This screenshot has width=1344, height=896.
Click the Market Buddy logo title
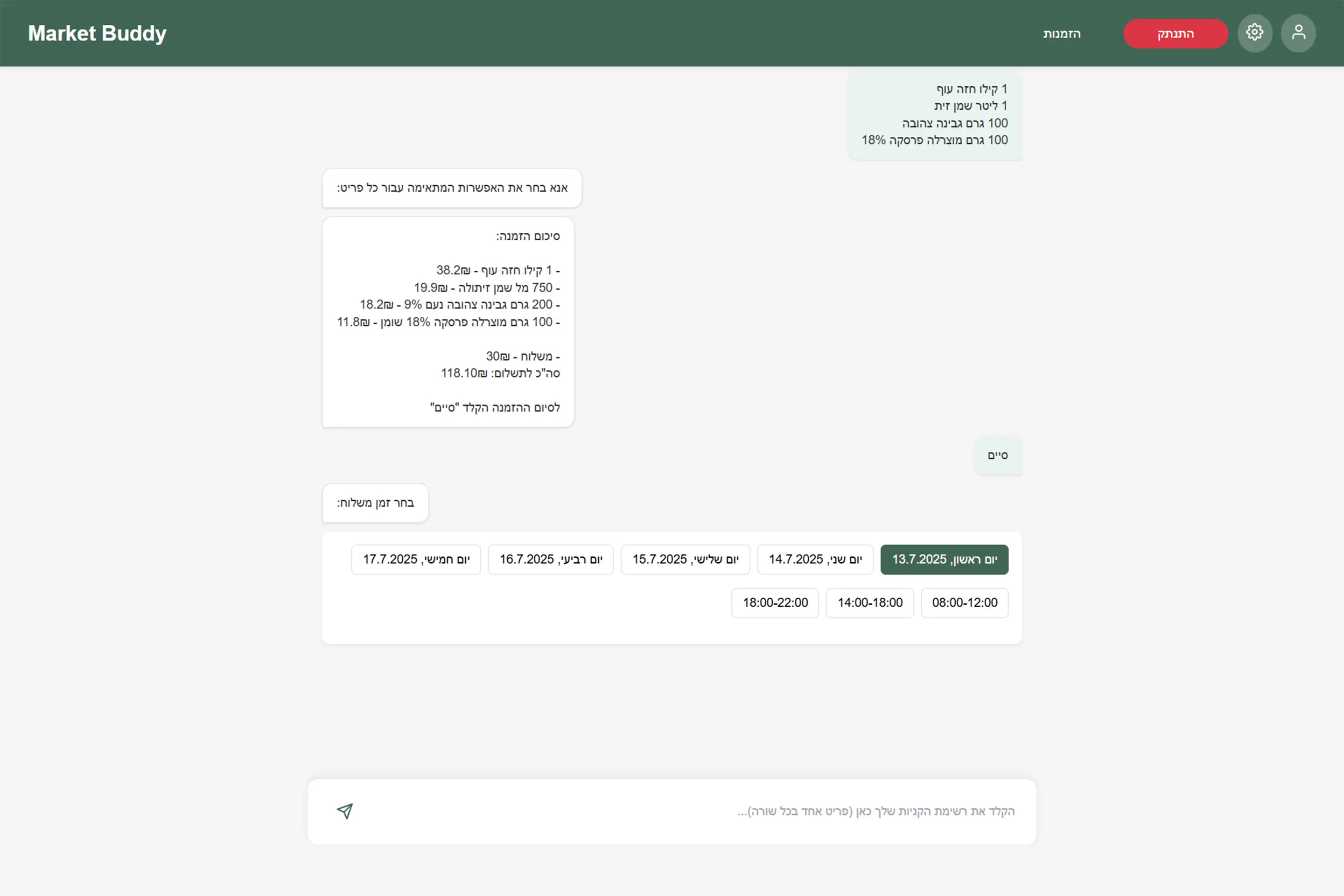click(97, 33)
